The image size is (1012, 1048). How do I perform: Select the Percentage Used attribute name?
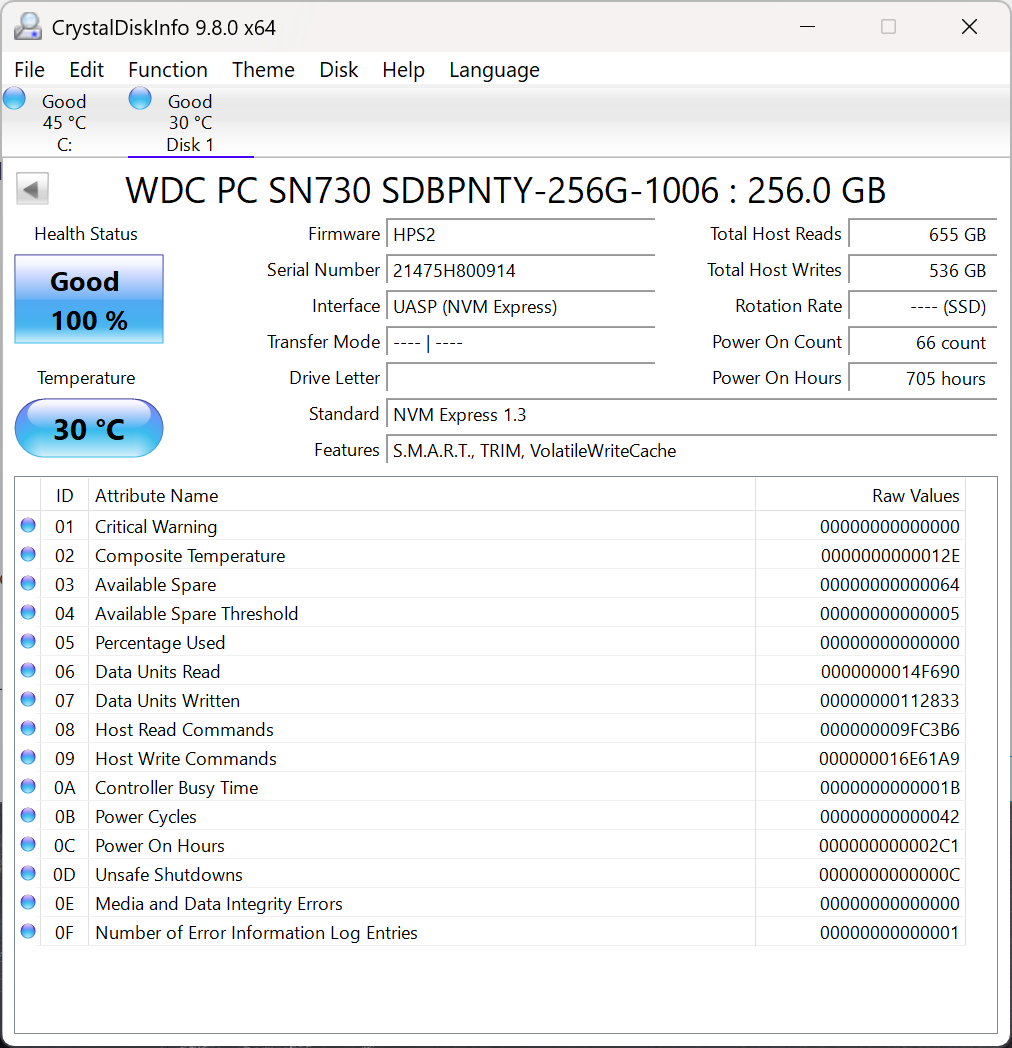click(160, 642)
